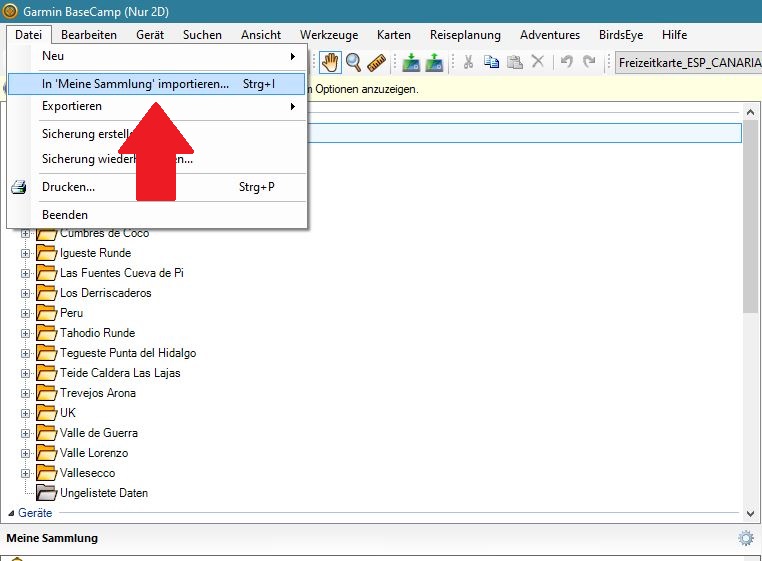Collapse the Geräte section
Viewport: 762px width, 561px height.
point(11,513)
